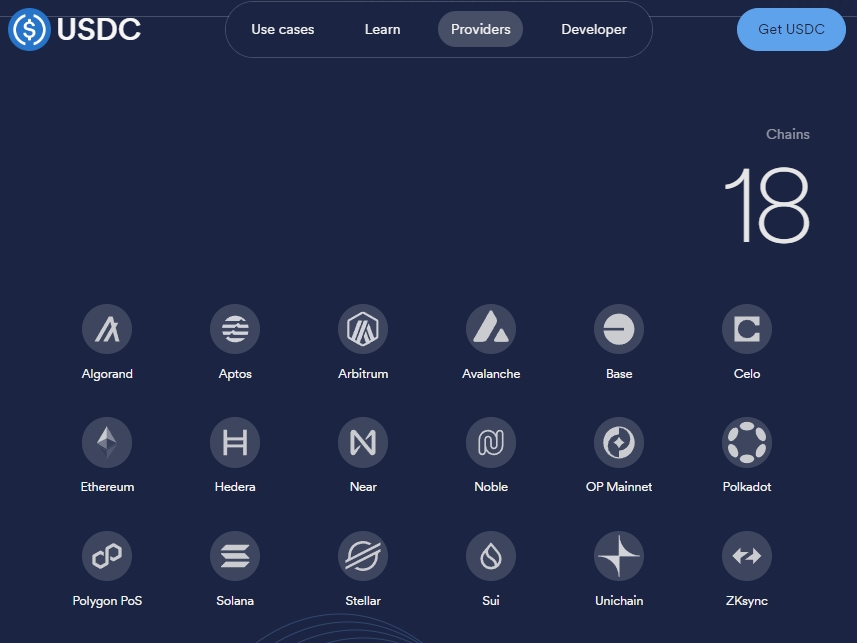Image resolution: width=857 pixels, height=643 pixels.
Task: Select the Algorand chain icon
Action: pos(107,328)
